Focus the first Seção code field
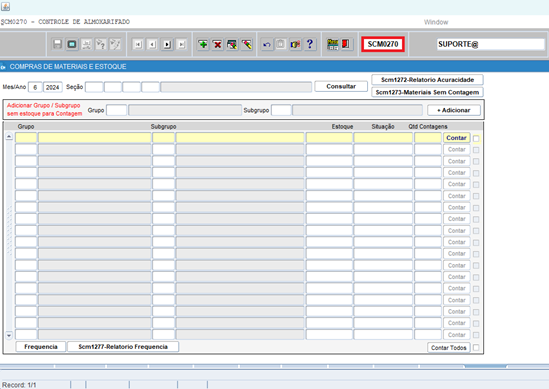Image resolution: width=549 pixels, height=389 pixels. point(94,87)
